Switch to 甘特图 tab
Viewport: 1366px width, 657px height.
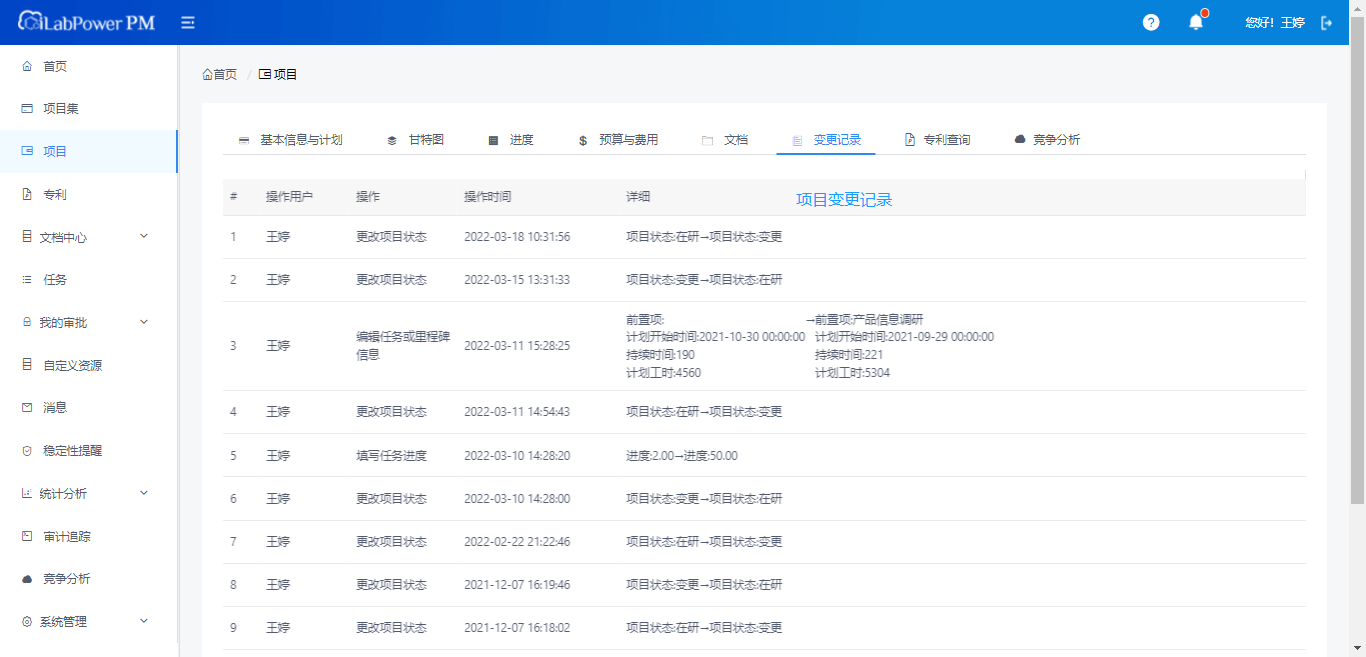click(x=416, y=140)
